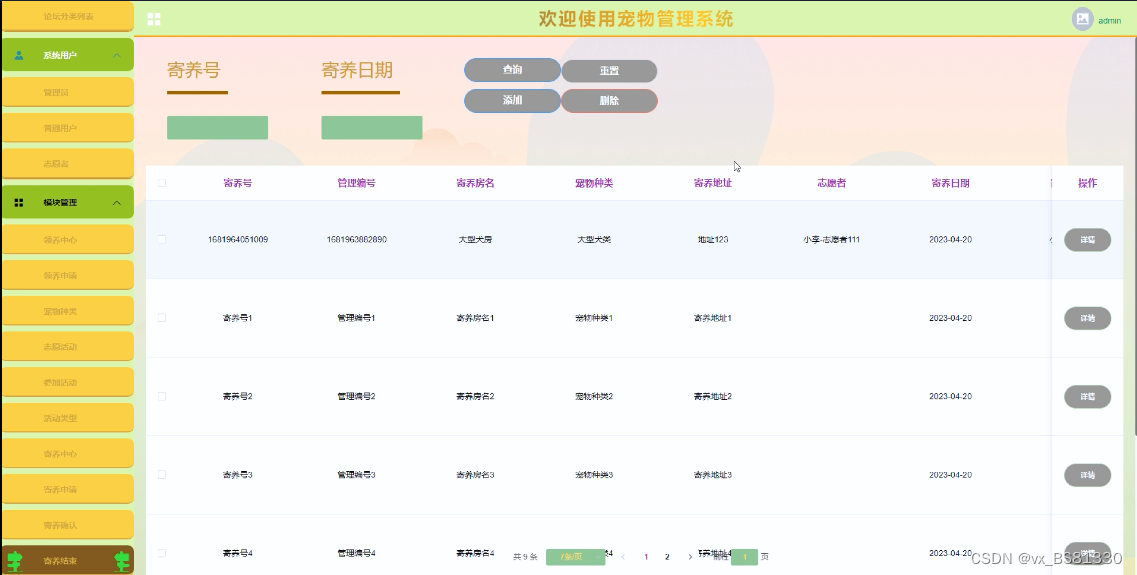Click the right signpost icon on 寄养结束
Viewport: 1137px width, 575px height.
(122, 560)
